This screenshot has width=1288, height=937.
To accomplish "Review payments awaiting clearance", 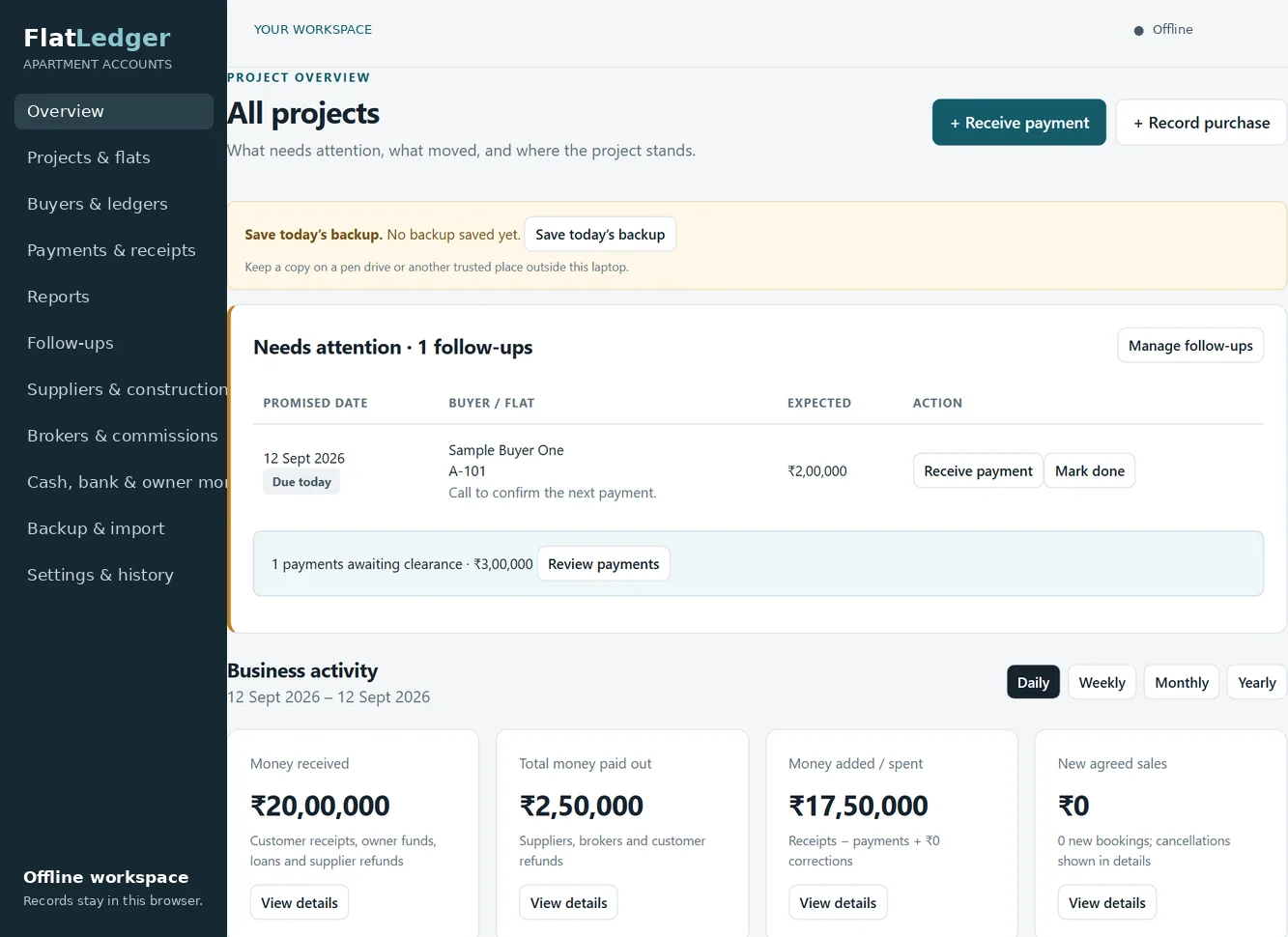I will pos(604,564).
